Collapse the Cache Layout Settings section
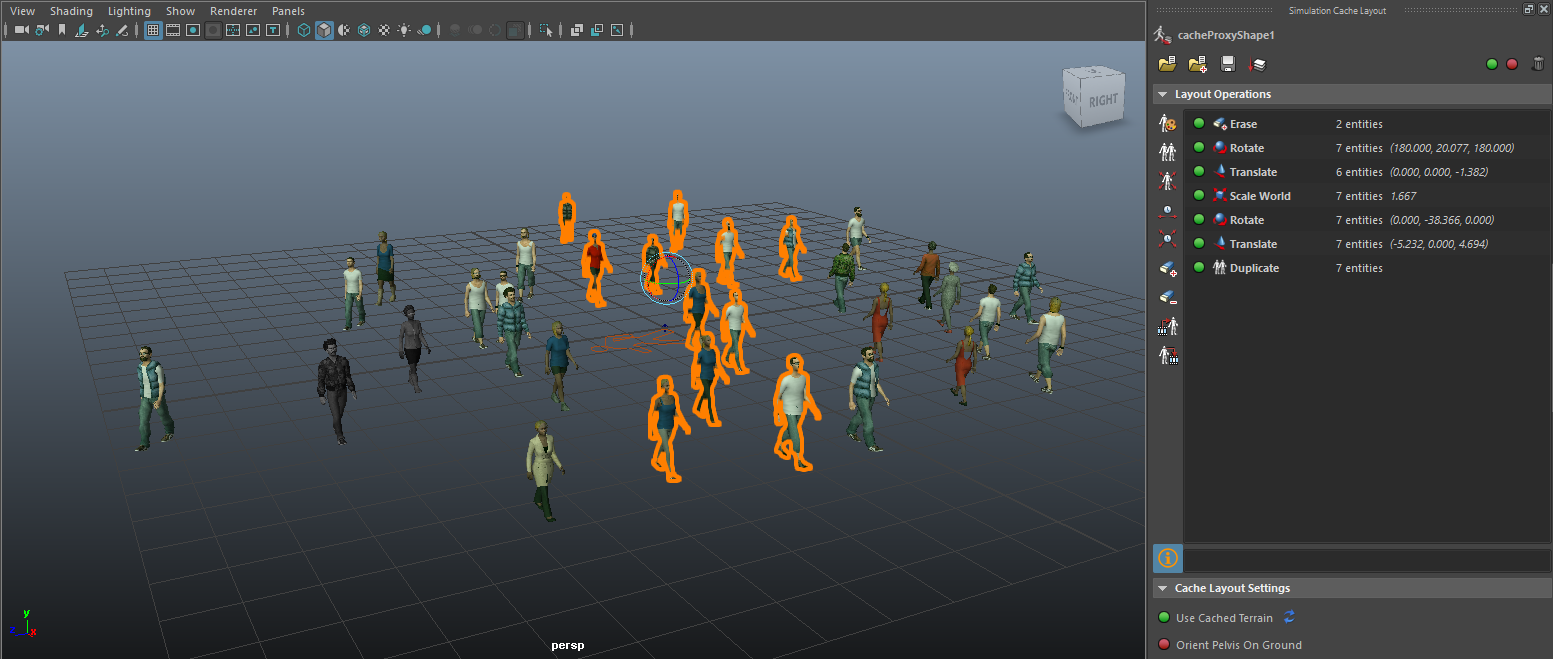This screenshot has width=1553, height=659. [1162, 588]
